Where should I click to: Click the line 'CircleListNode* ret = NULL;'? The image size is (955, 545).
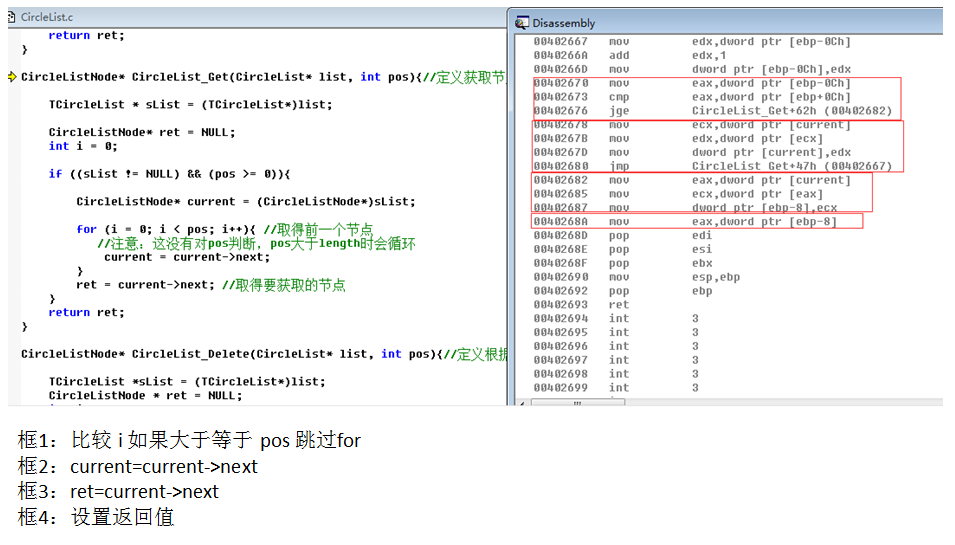tap(142, 132)
